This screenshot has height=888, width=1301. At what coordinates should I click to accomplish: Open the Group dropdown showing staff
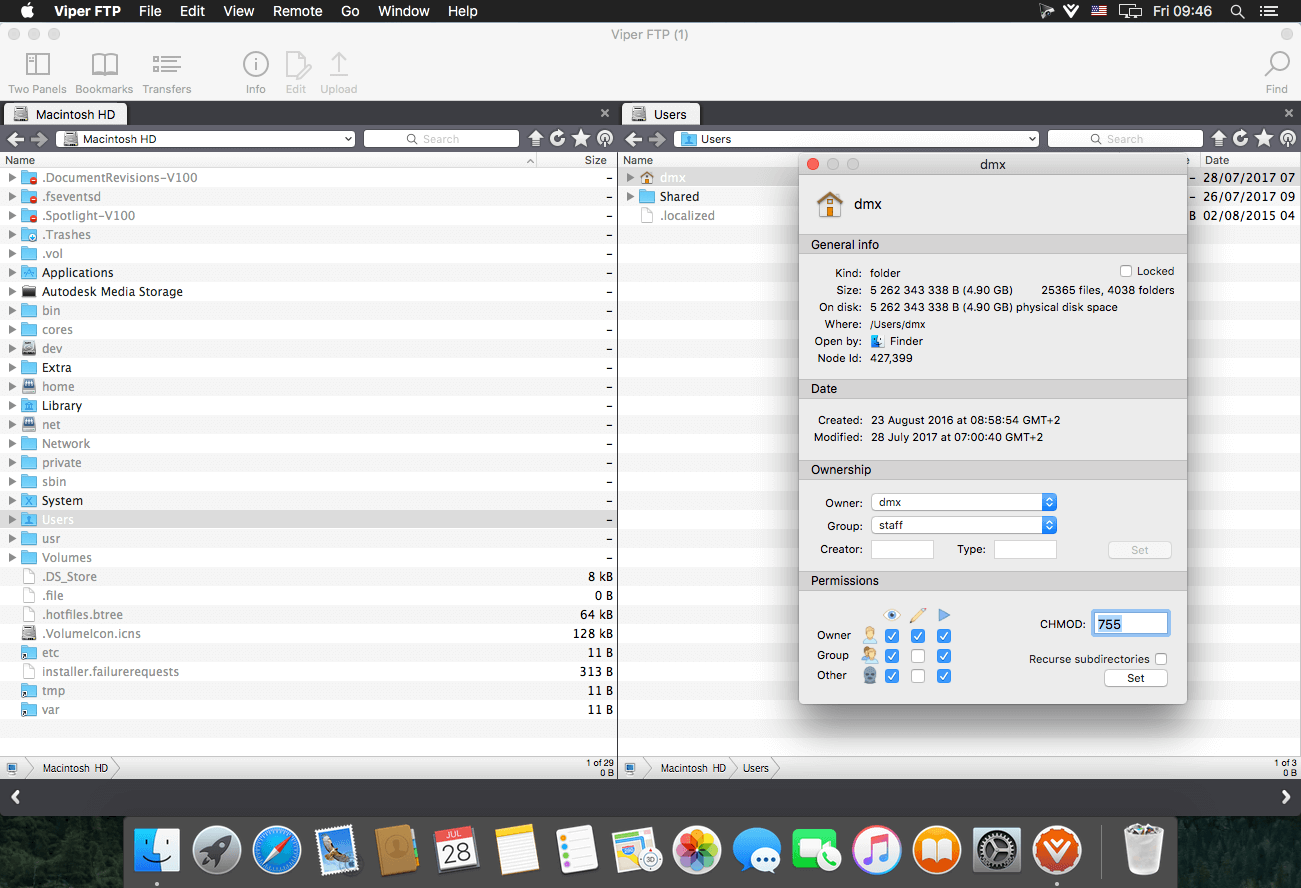pyautogui.click(x=964, y=525)
